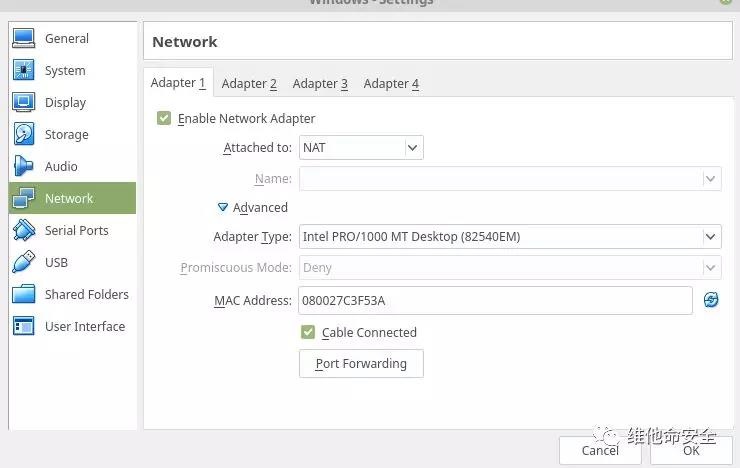The height and width of the screenshot is (468, 740).
Task: Open the General settings icon
Action: pyautogui.click(x=24, y=39)
